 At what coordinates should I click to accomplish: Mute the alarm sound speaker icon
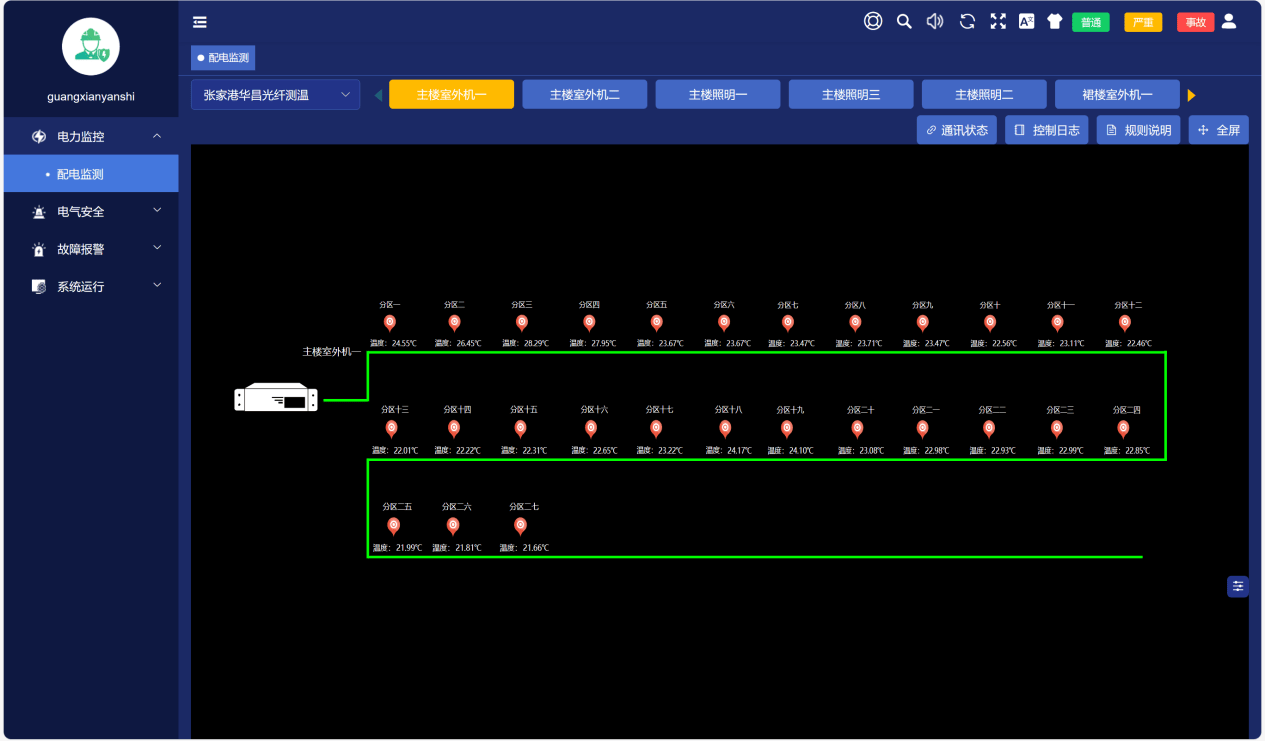(x=935, y=21)
